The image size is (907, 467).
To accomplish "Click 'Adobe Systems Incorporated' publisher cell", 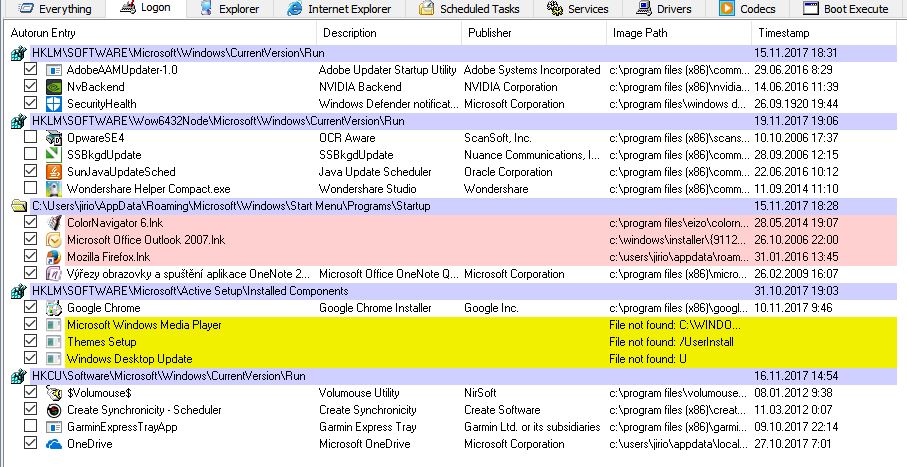I will click(532, 70).
